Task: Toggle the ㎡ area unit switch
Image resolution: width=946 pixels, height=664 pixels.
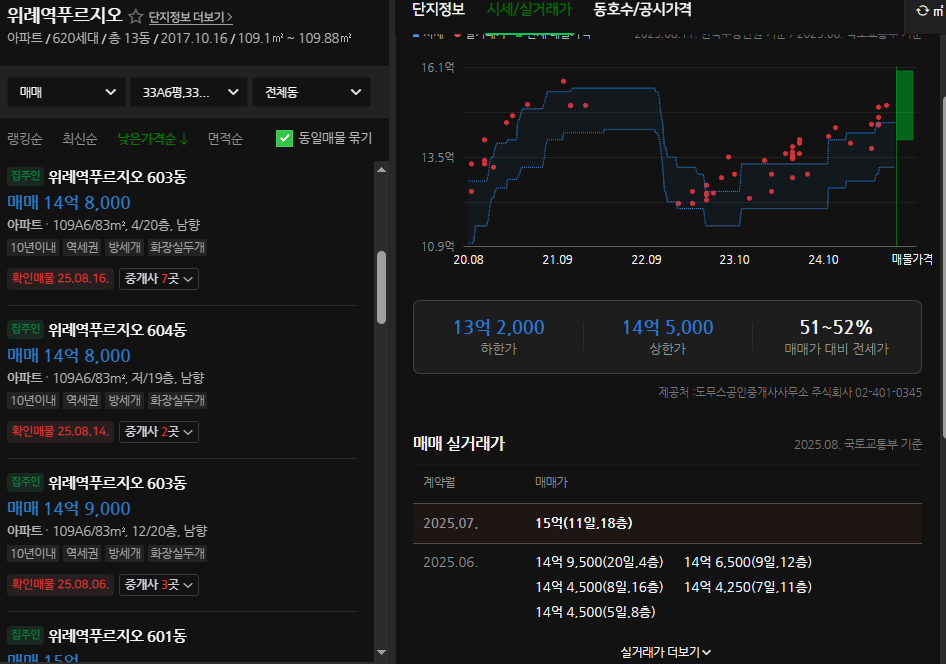Action: click(x=929, y=11)
